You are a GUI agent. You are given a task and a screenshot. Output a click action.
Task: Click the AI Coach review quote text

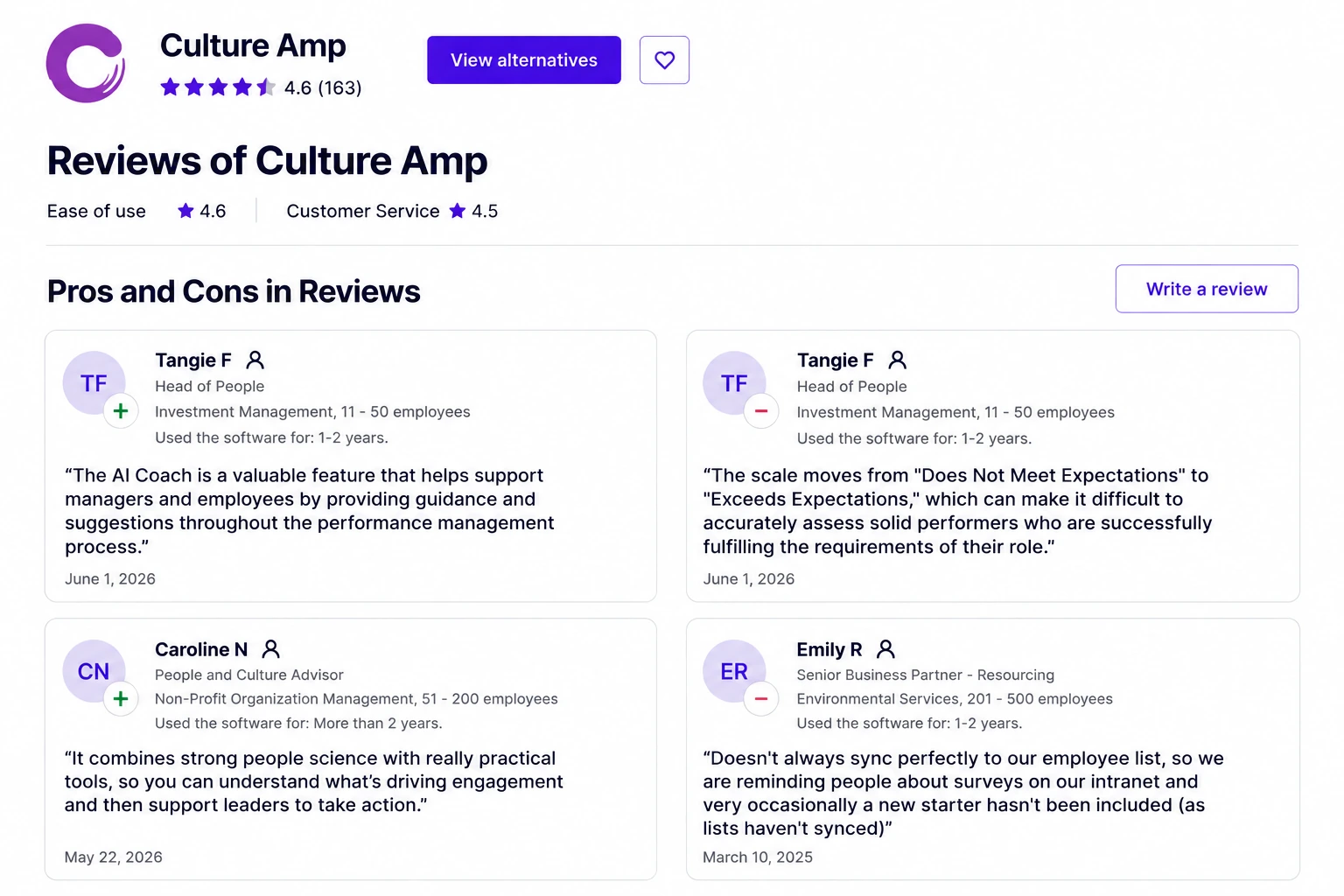click(x=309, y=511)
